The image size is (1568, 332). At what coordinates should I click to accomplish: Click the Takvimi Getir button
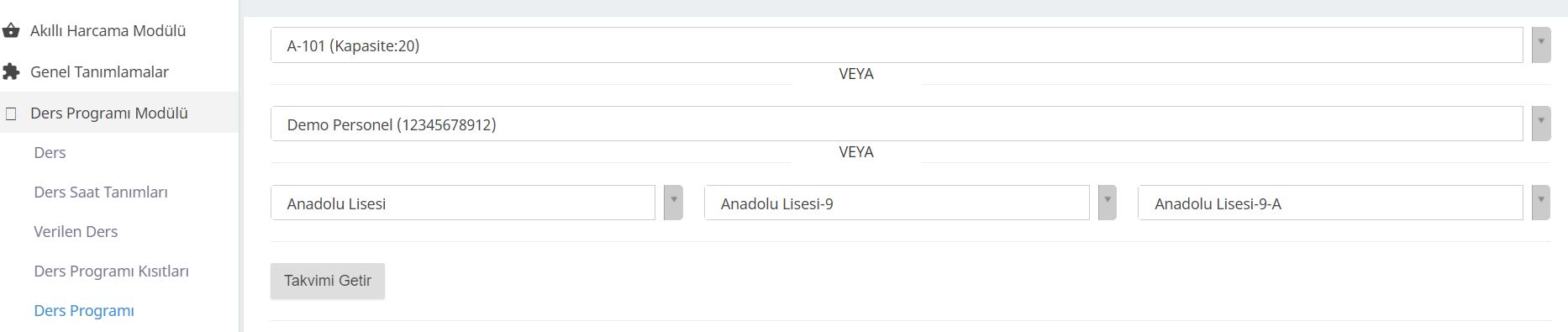[x=328, y=281]
